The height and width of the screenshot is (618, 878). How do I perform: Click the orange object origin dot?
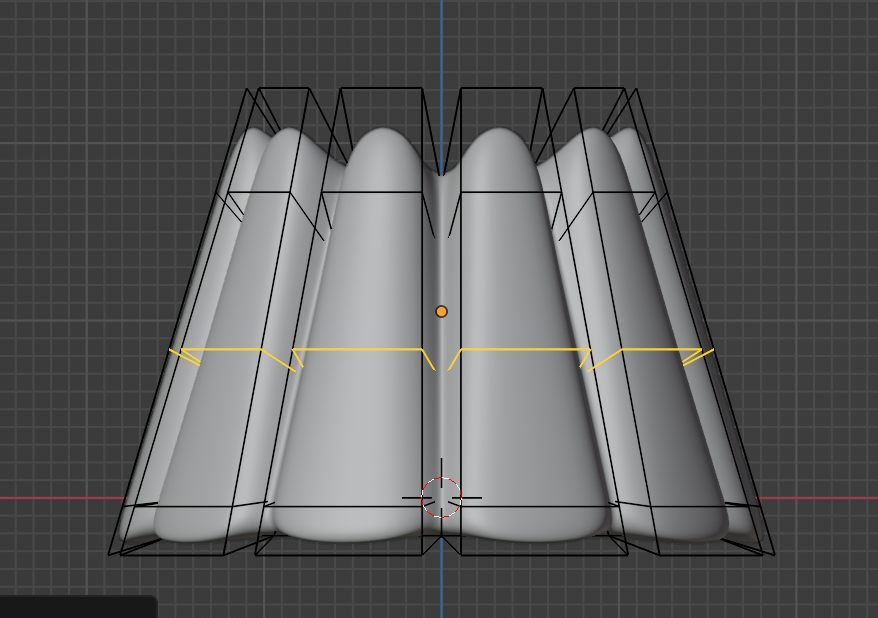441,311
